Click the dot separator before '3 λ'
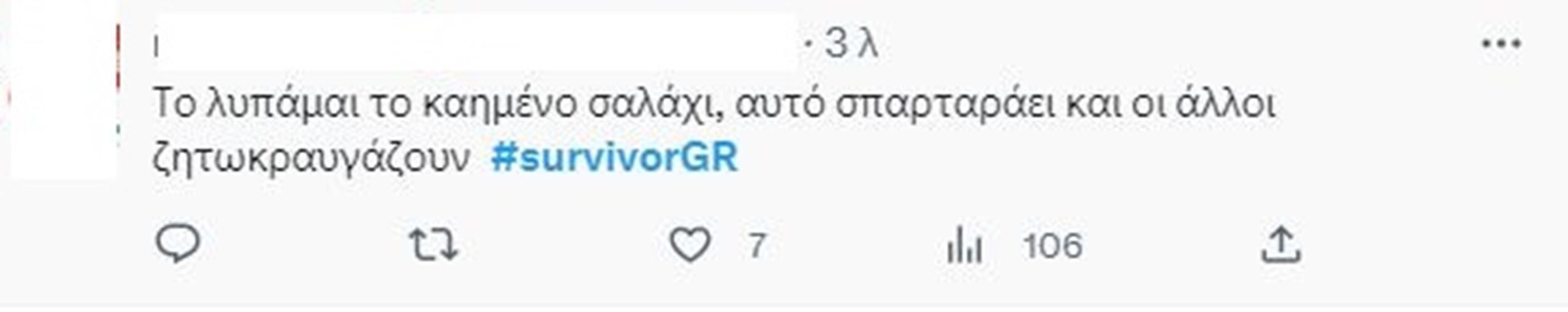Viewport: 1568px width, 312px height. click(810, 46)
